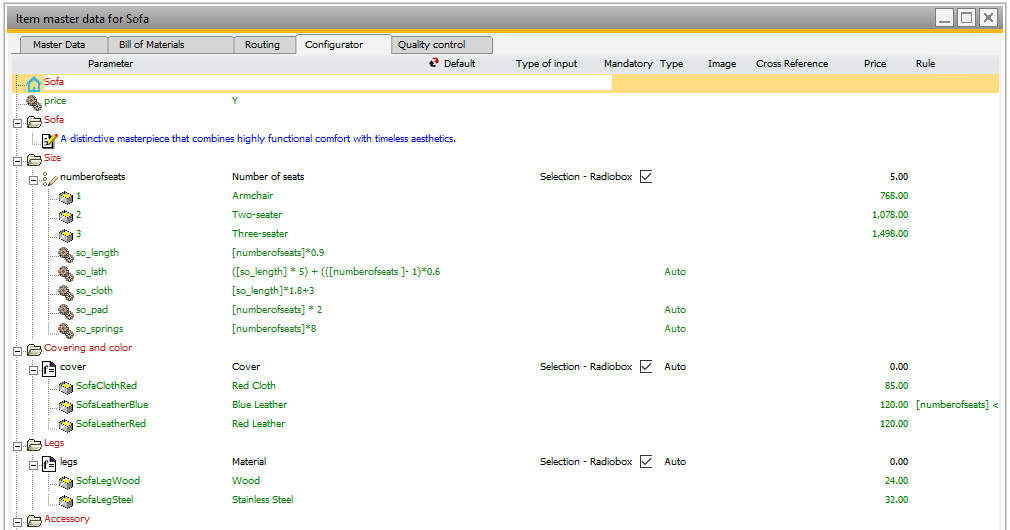Click the home icon beside Sofa root
The image size is (1010, 530).
(x=34, y=83)
